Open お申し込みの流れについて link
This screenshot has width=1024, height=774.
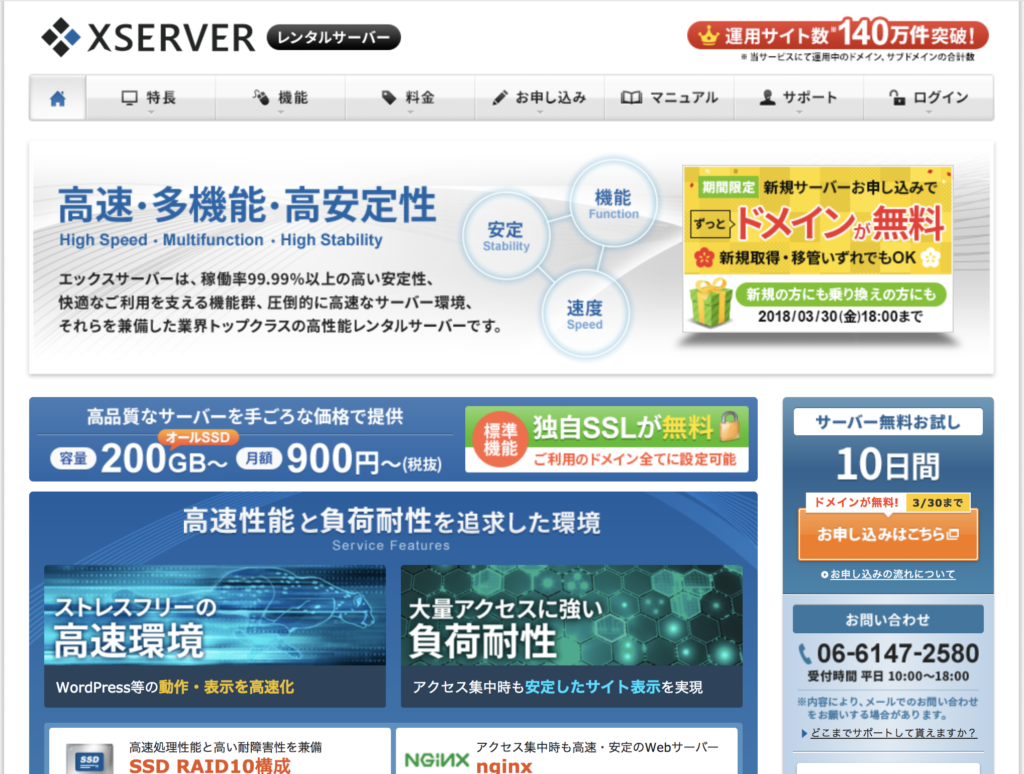[x=892, y=574]
